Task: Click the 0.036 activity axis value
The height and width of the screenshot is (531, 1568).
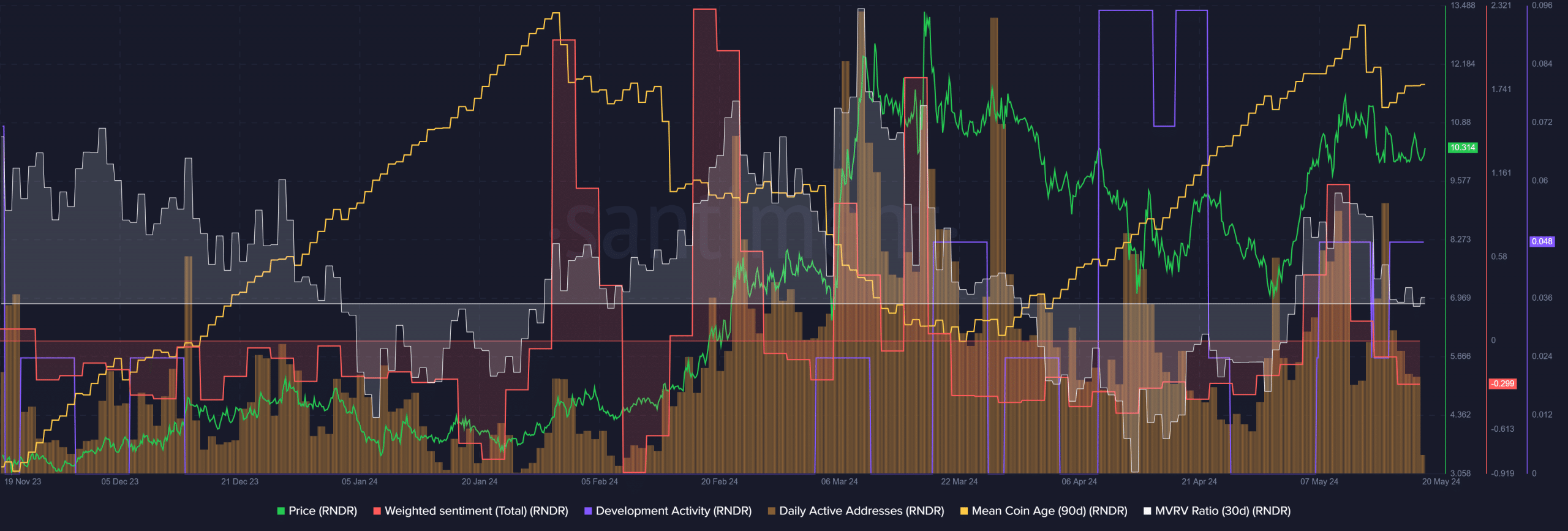Action: [1542, 298]
